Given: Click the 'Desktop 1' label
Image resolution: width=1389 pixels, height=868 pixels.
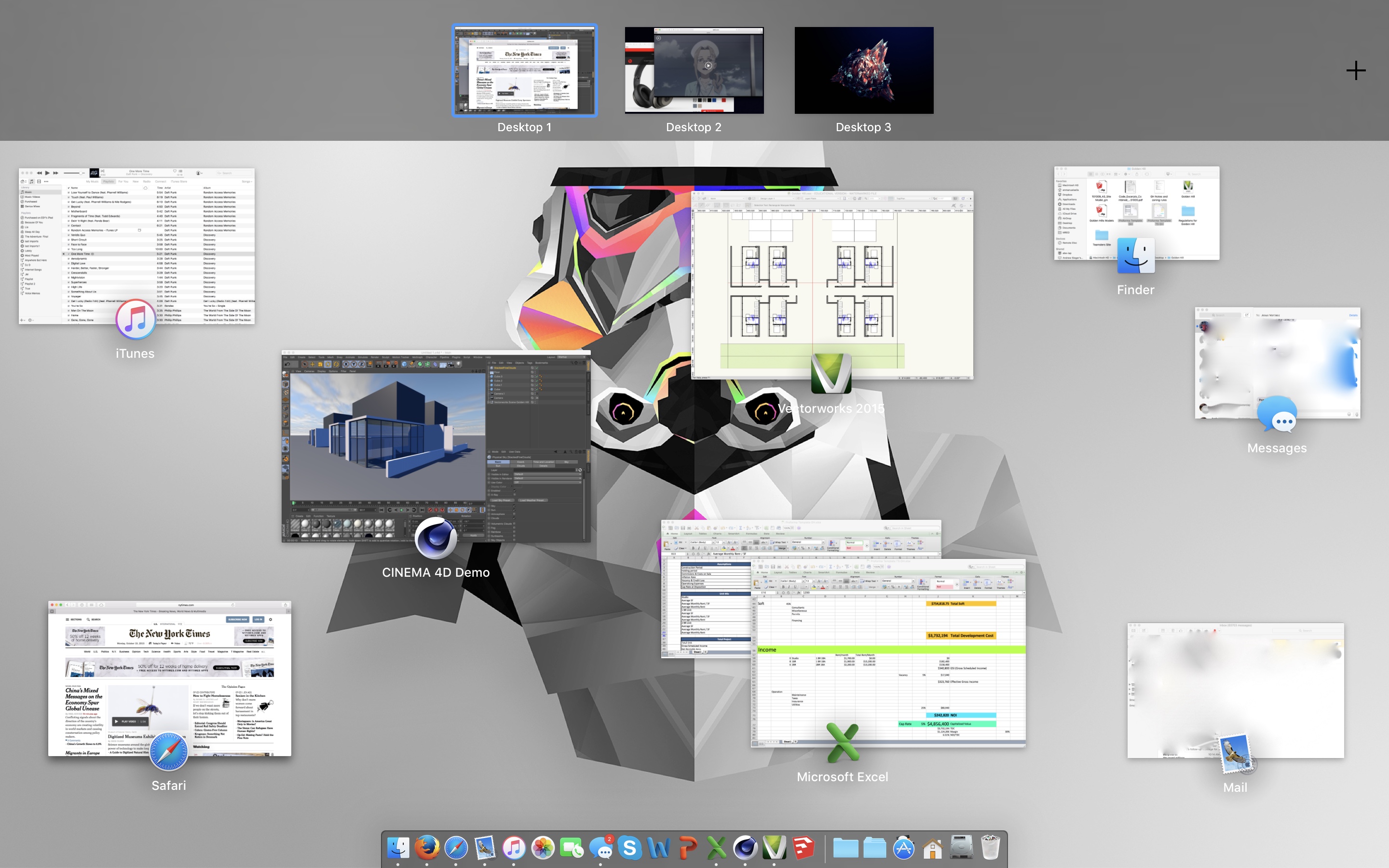Looking at the screenshot, I should [x=525, y=127].
